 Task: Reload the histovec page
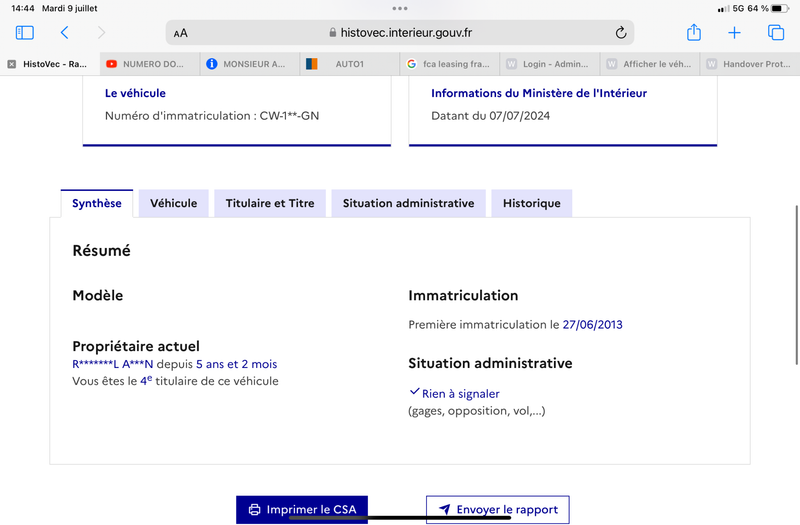(620, 33)
